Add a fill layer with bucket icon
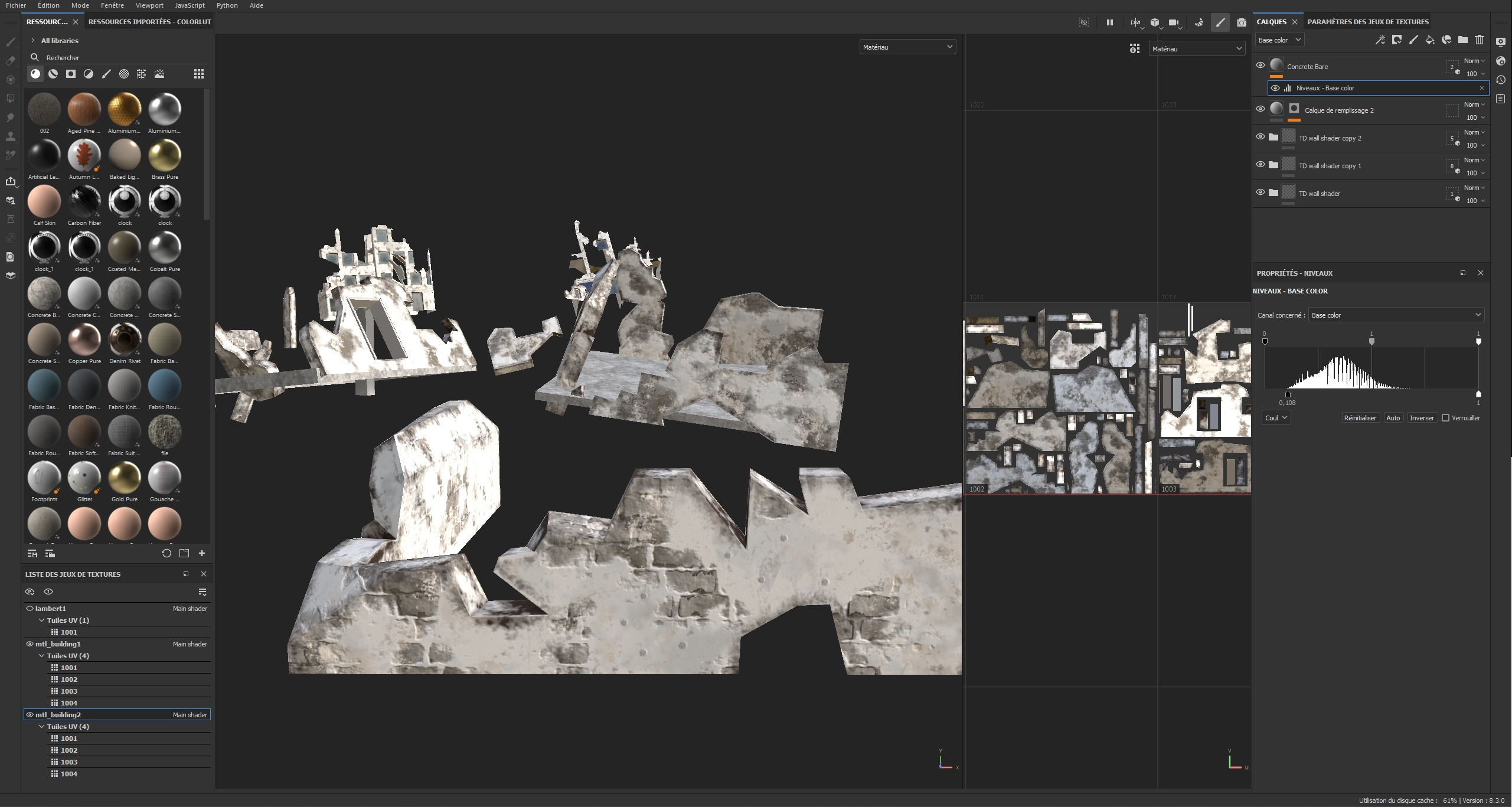1512x807 pixels. coord(1429,40)
